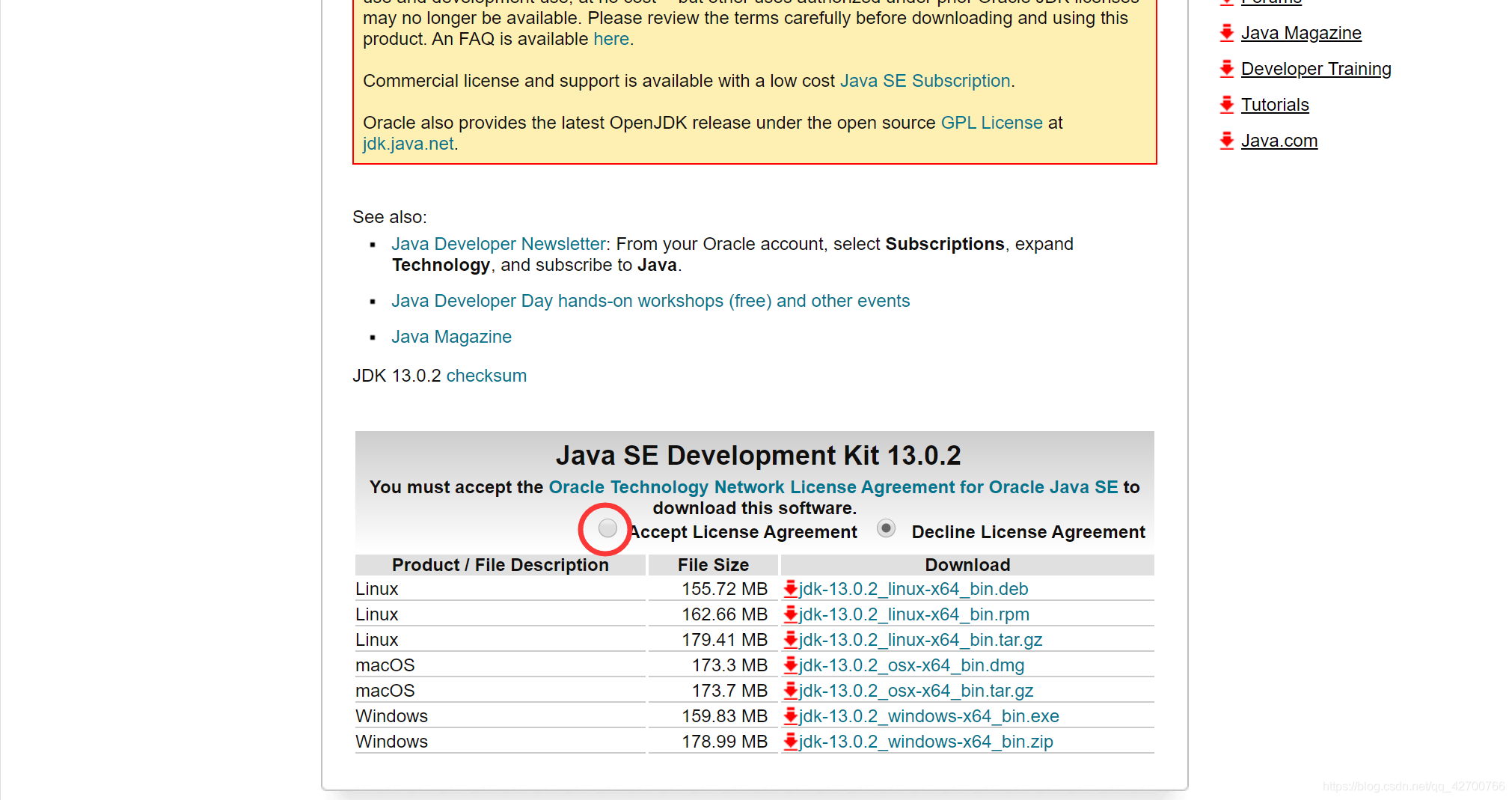Open the FAQ 'here' link
This screenshot has height=800, width=1512.
pyautogui.click(x=611, y=39)
